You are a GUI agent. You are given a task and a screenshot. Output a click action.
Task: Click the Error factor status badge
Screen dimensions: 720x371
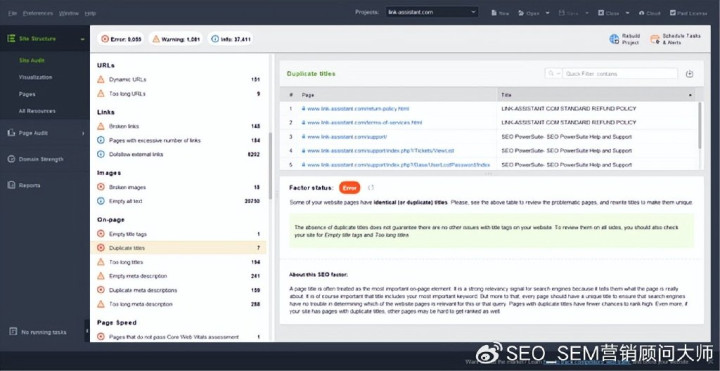point(349,187)
